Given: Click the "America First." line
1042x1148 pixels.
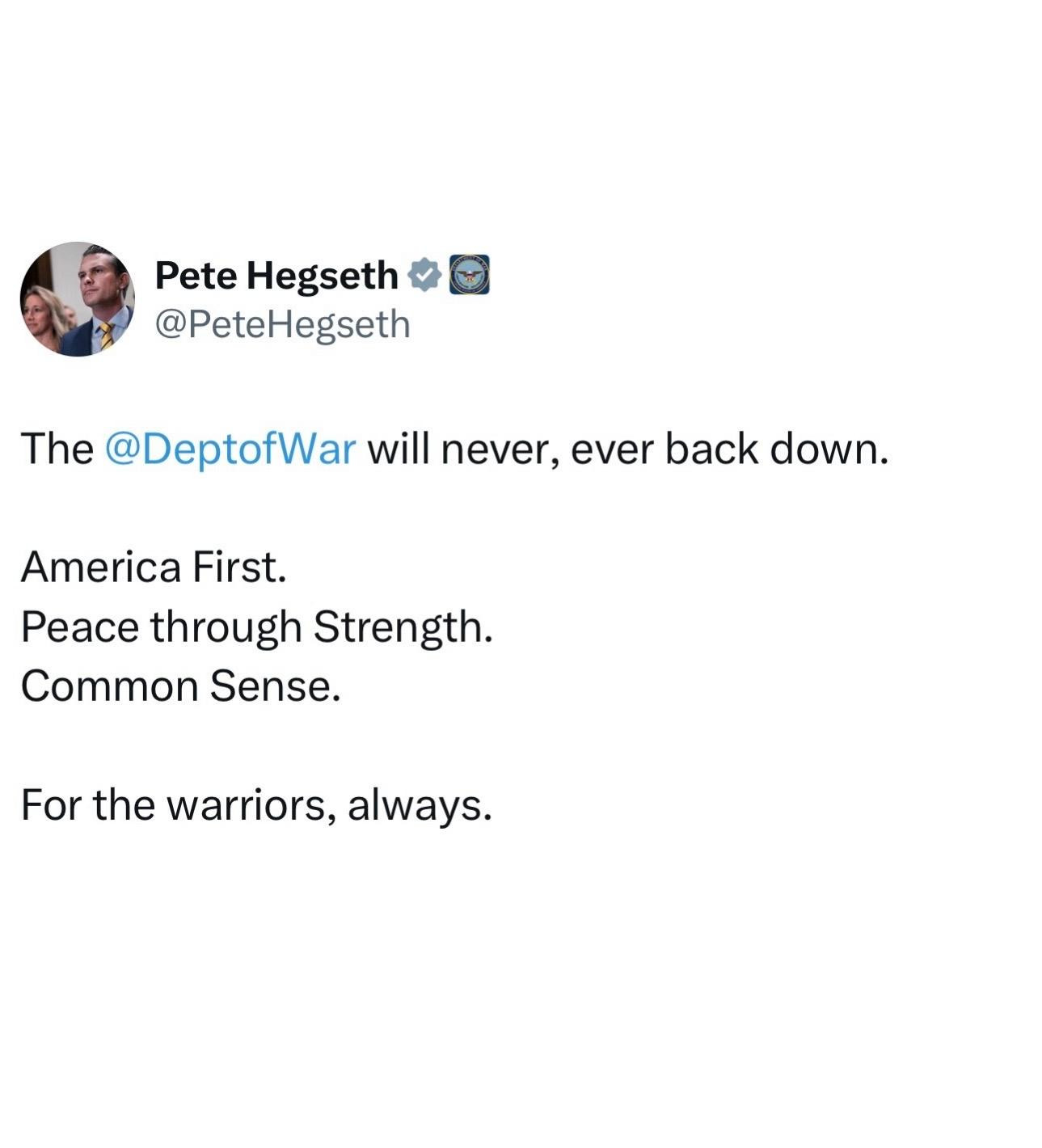Looking at the screenshot, I should pyautogui.click(x=154, y=567).
